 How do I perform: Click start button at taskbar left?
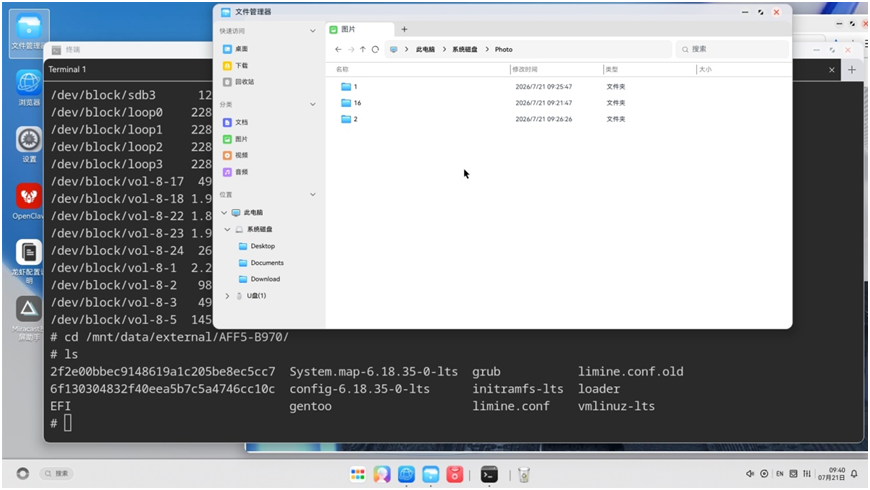click(23, 473)
